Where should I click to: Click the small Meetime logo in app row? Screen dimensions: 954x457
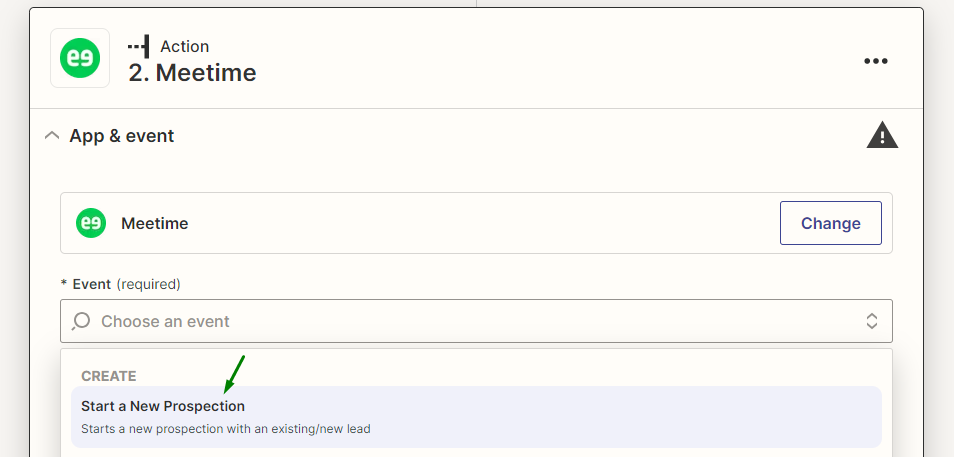click(x=92, y=223)
